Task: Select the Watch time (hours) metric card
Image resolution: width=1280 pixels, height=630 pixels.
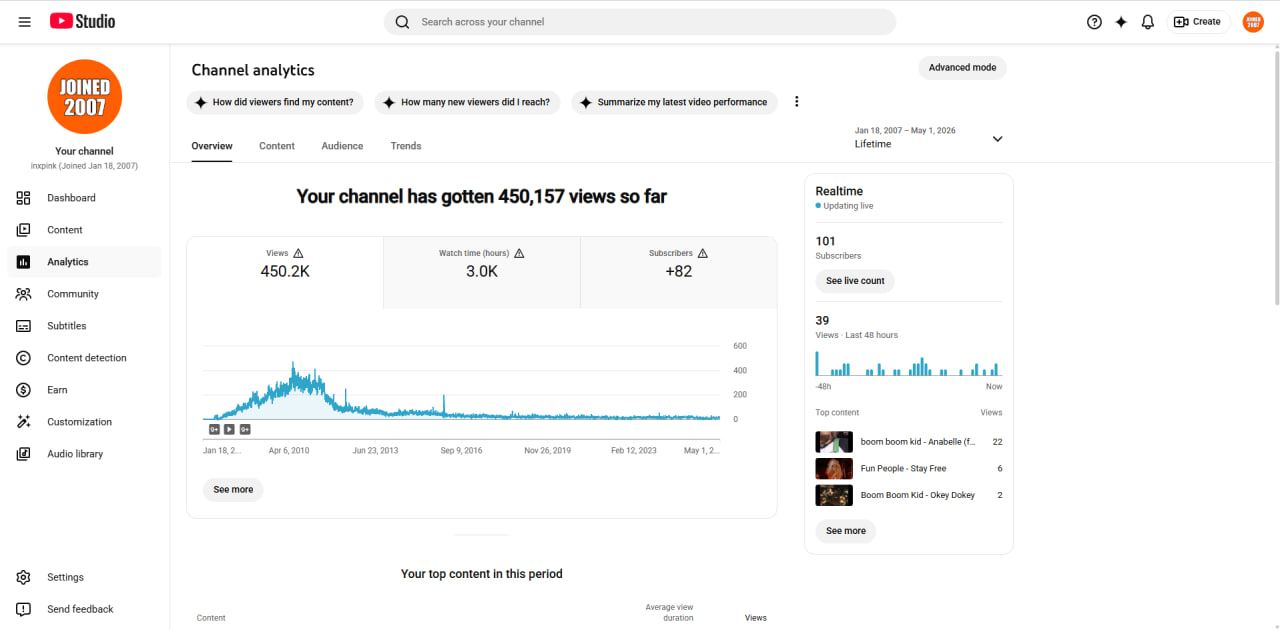Action: pos(482,272)
